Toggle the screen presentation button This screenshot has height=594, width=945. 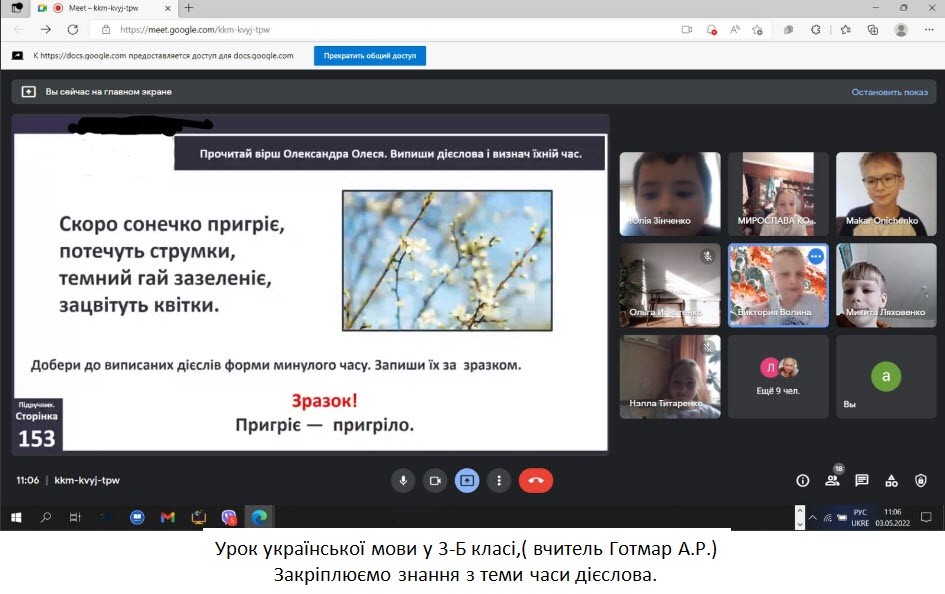pyautogui.click(x=467, y=480)
